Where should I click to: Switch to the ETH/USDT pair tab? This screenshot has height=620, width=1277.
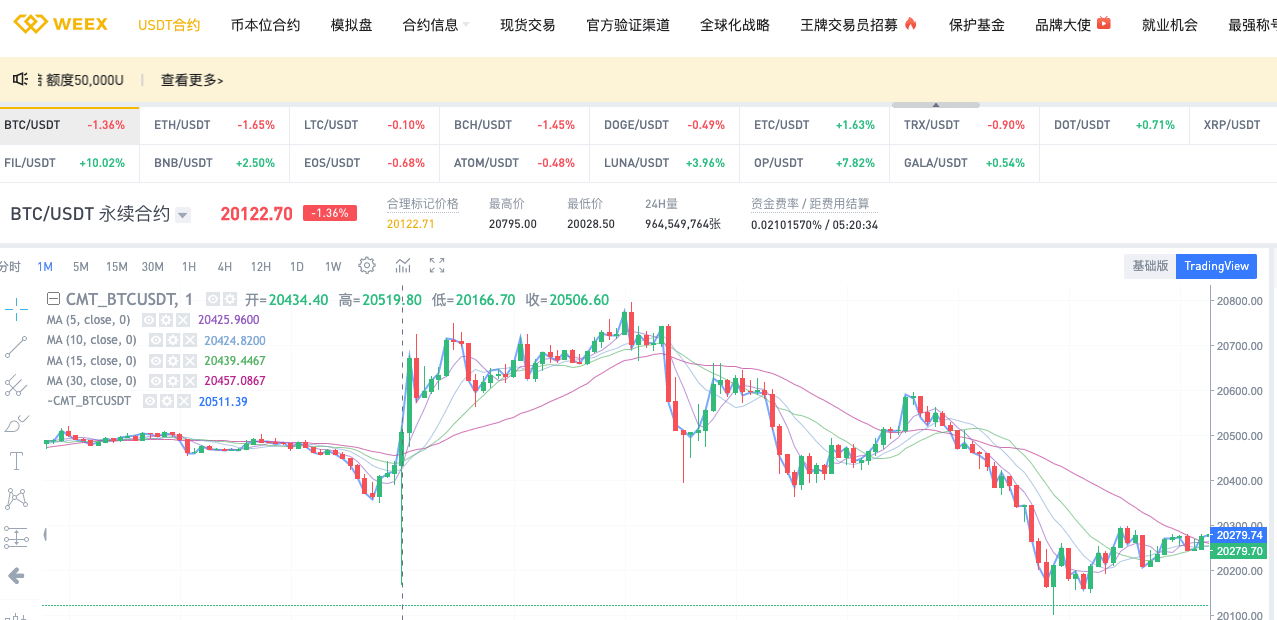click(x=182, y=124)
